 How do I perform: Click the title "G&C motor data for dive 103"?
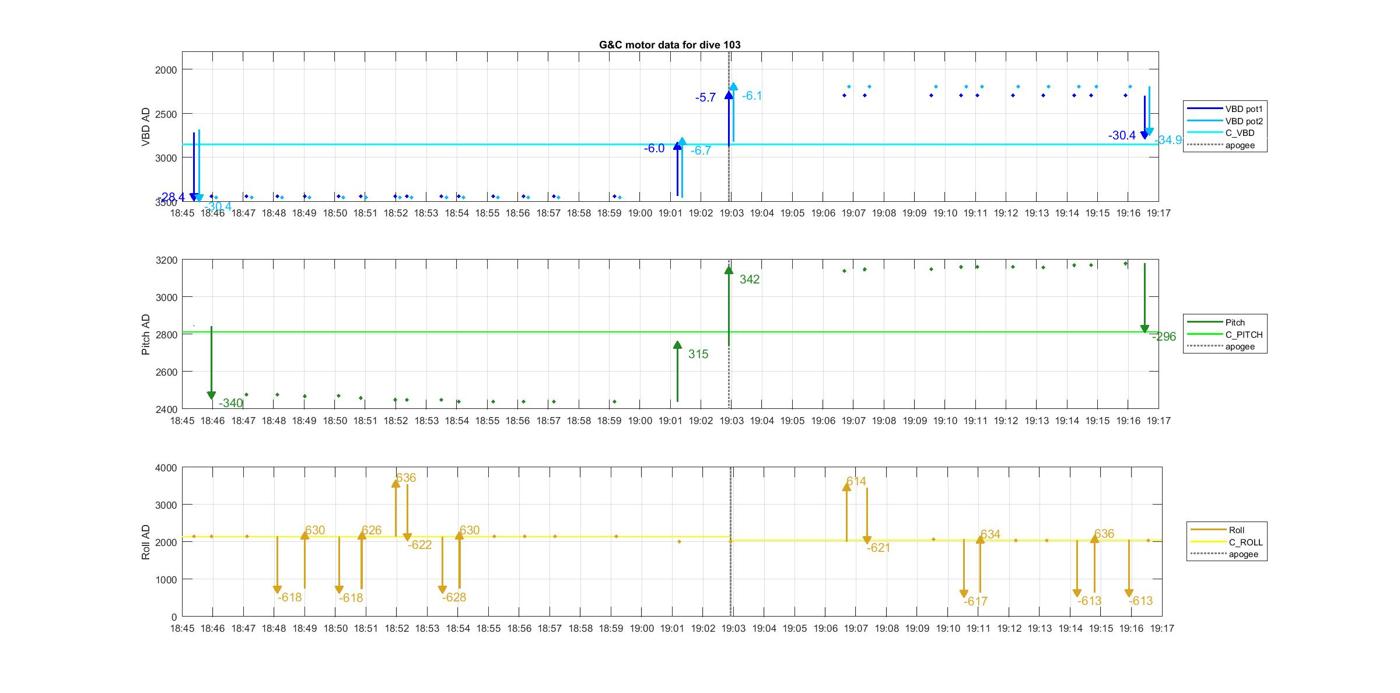tap(670, 45)
